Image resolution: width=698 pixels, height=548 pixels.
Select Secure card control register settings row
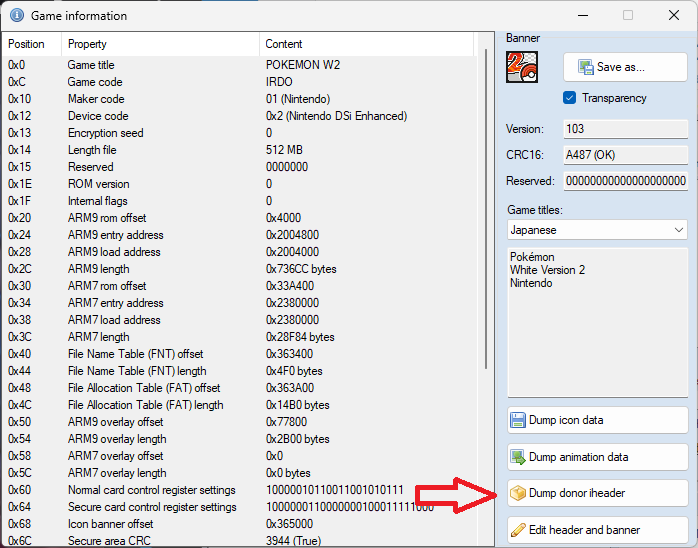[238, 507]
